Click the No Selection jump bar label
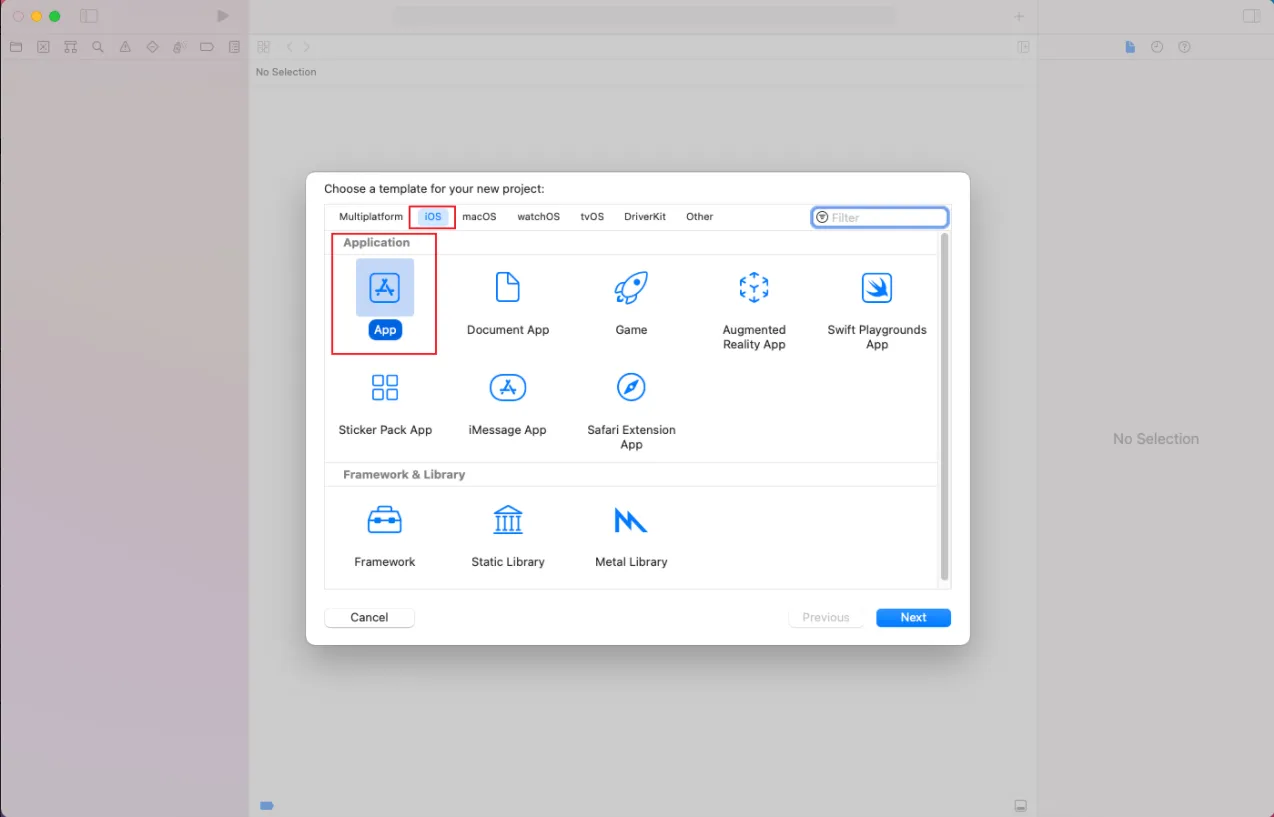1274x817 pixels. pos(286,72)
